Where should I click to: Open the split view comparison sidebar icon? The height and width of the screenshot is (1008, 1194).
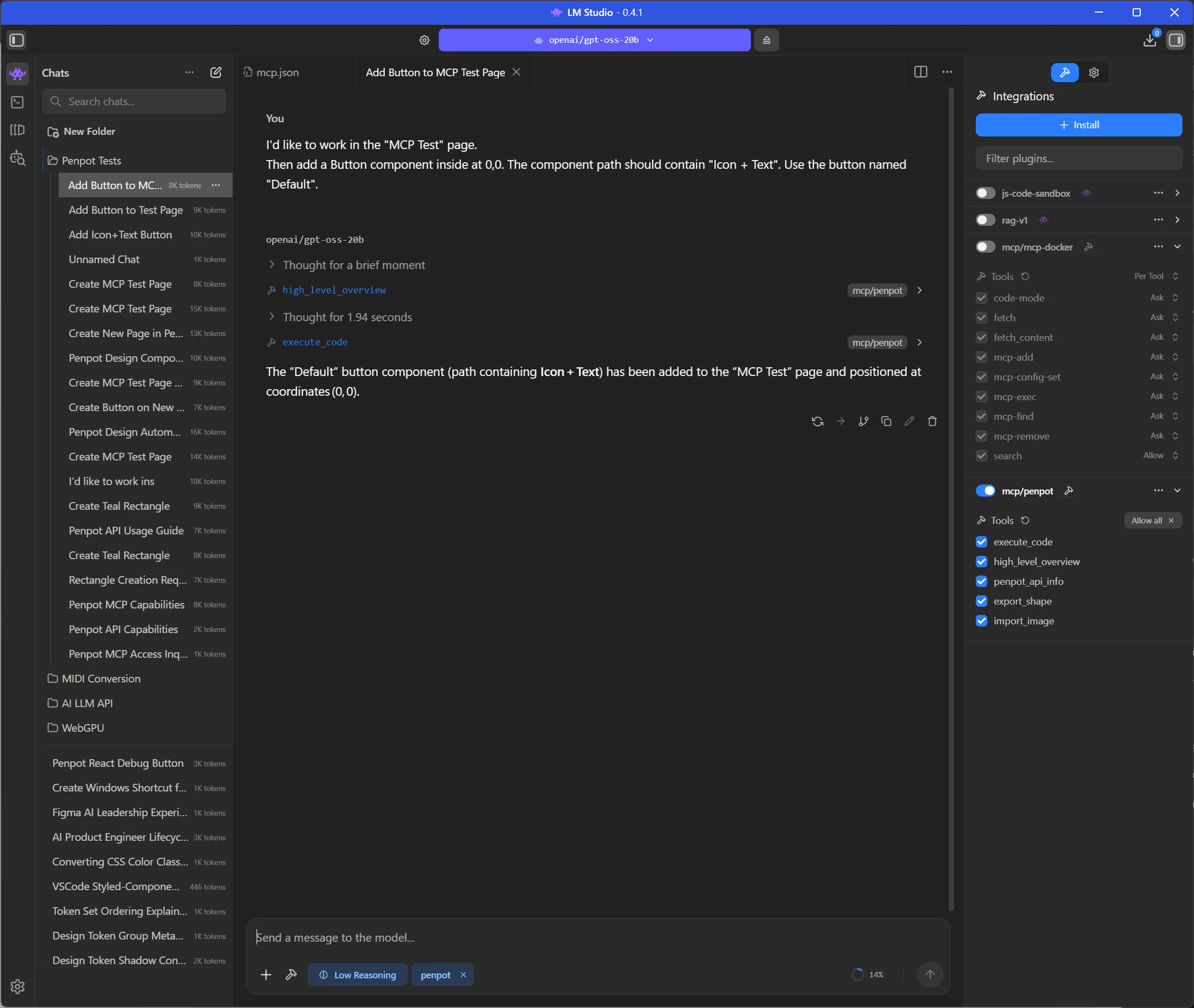coord(16,130)
